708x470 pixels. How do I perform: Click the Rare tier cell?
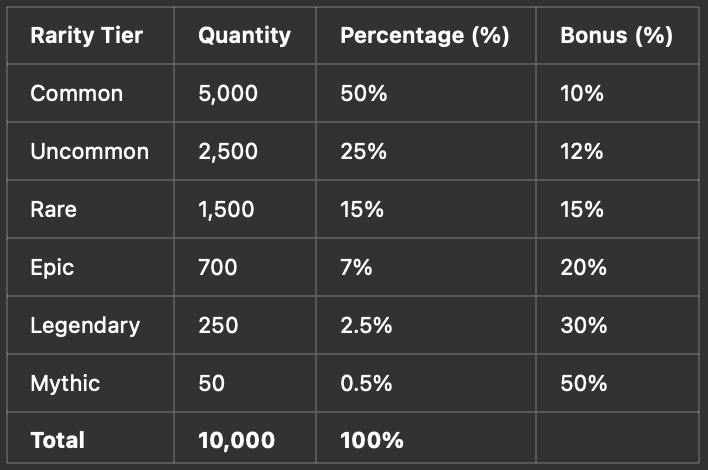[53, 210]
